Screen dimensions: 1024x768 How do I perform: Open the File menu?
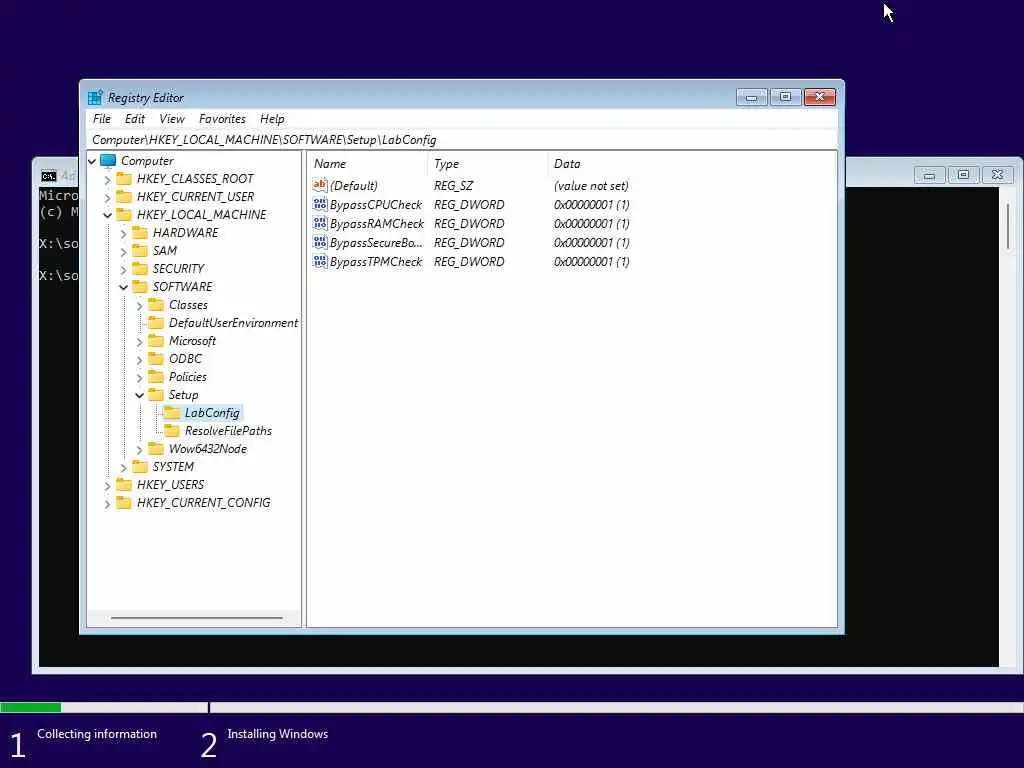click(102, 119)
